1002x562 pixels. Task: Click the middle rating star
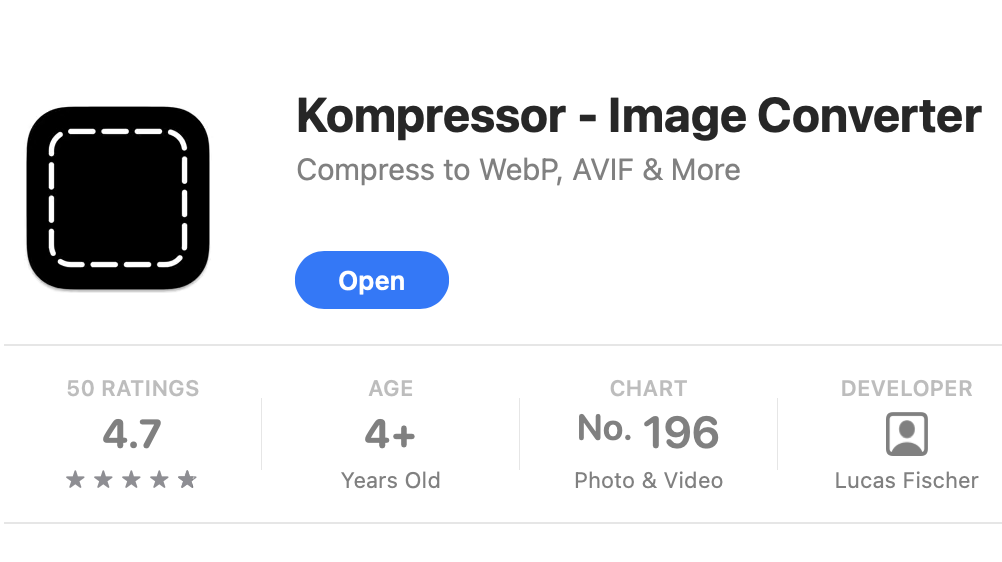[x=131, y=480]
